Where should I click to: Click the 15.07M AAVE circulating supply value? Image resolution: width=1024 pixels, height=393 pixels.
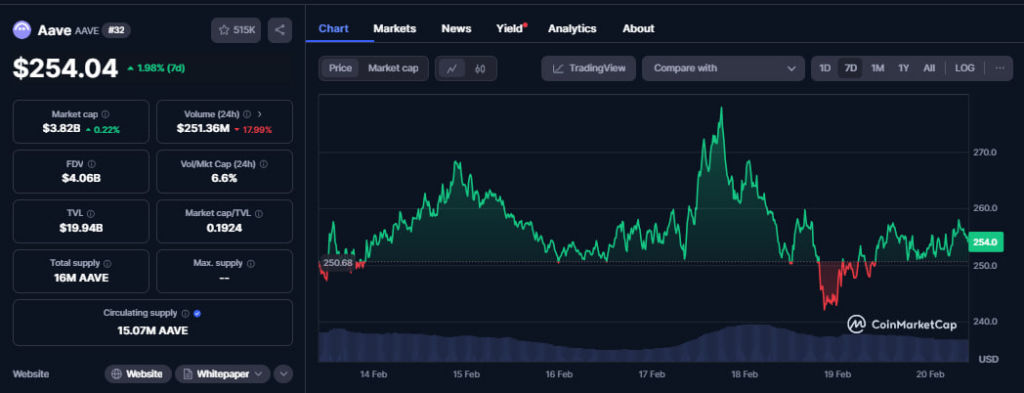point(153,330)
